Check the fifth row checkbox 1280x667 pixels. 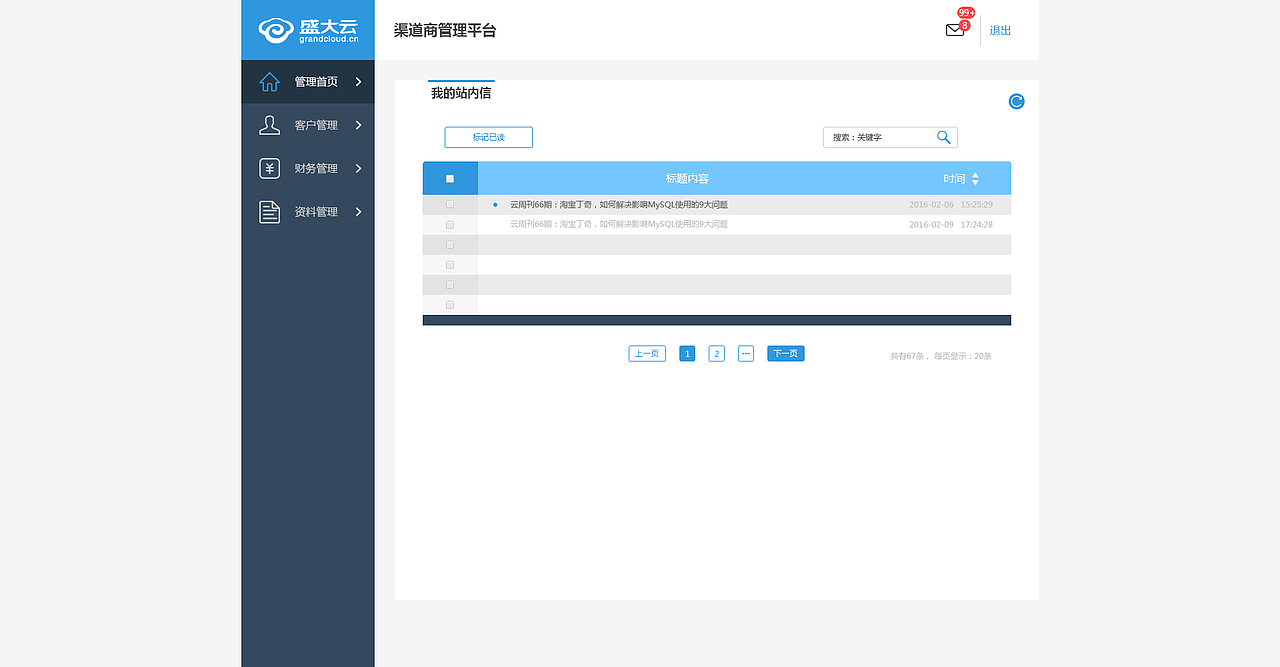450,284
